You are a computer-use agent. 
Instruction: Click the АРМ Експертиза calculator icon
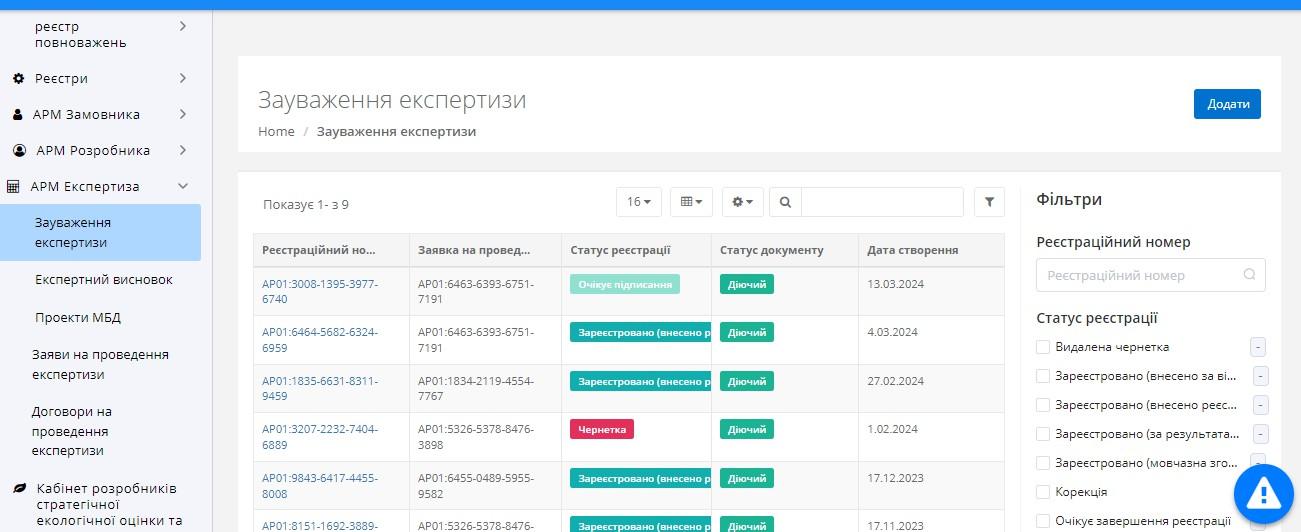tap(14, 187)
